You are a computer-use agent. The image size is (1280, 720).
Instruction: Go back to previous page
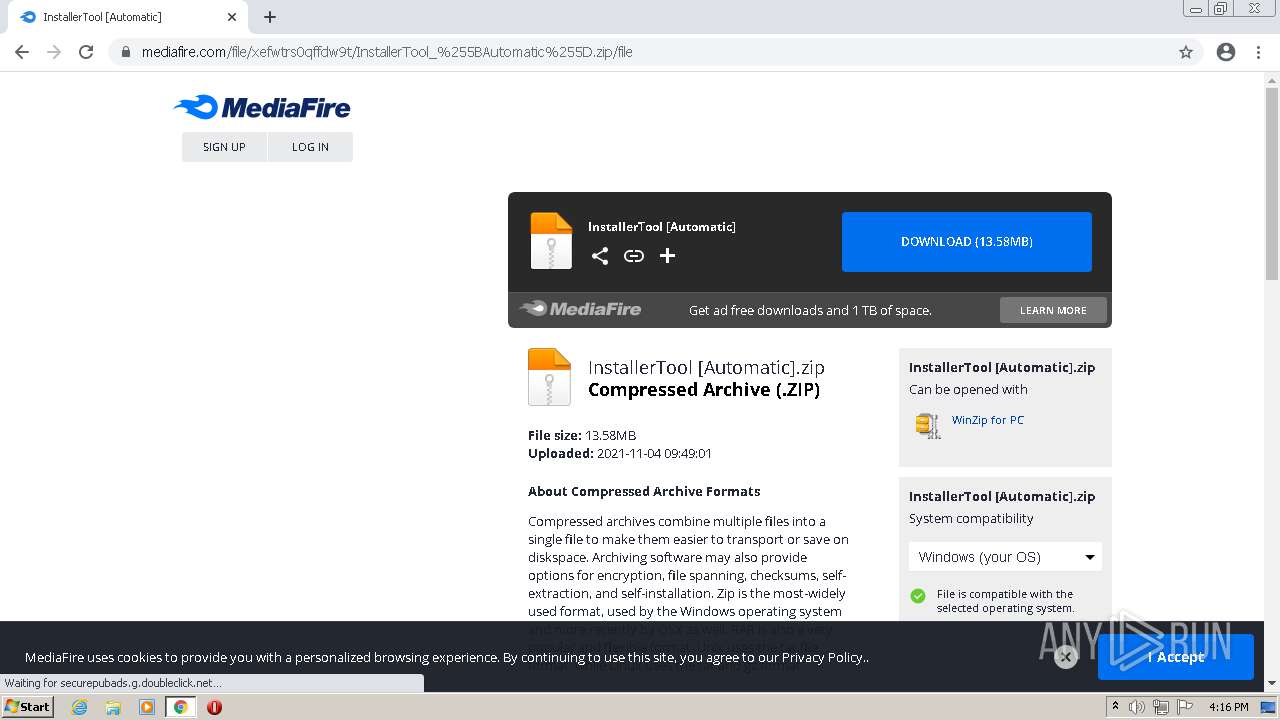[22, 52]
